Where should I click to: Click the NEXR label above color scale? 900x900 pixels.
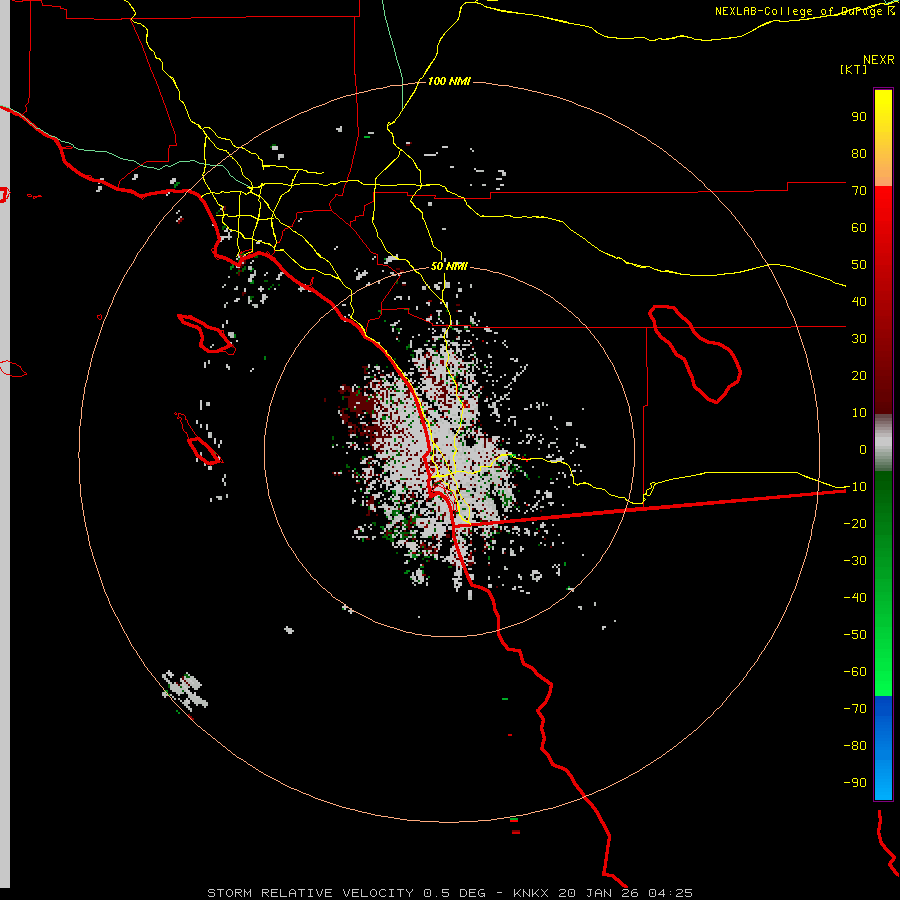pyautogui.click(x=879, y=60)
